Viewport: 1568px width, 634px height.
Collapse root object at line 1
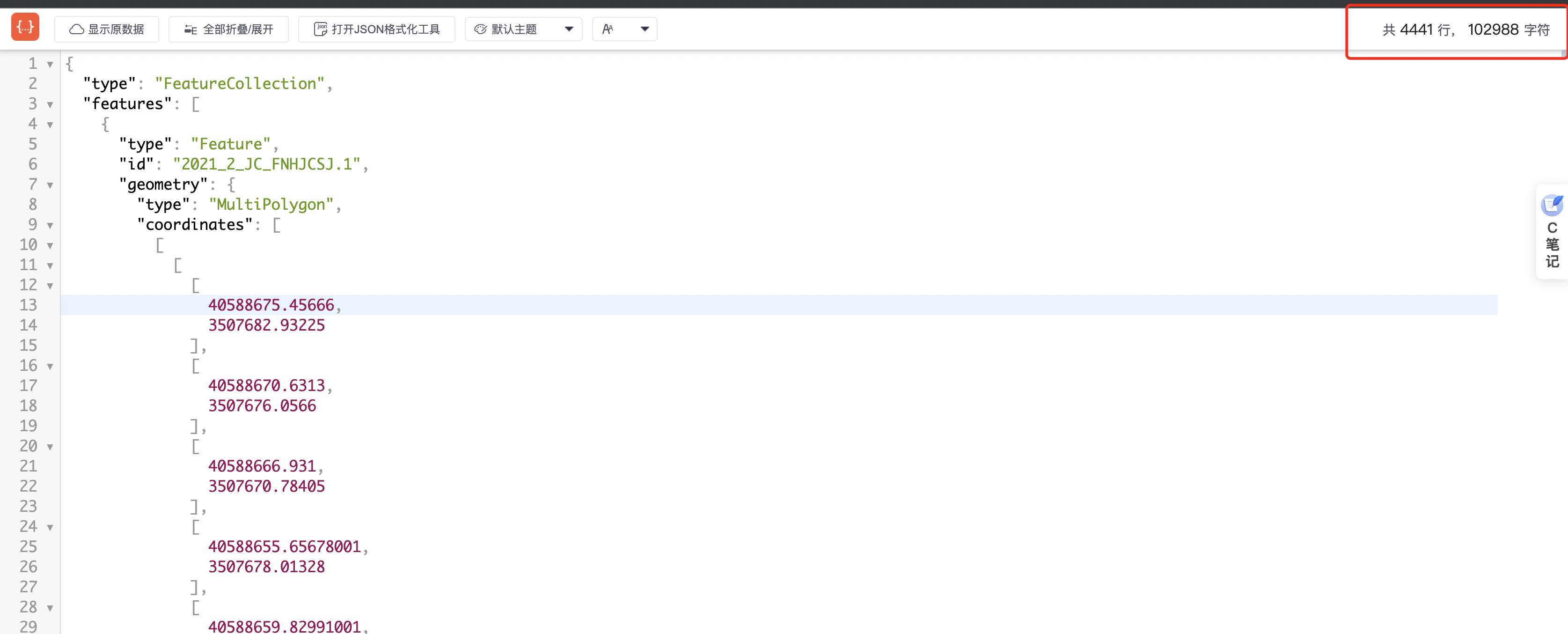(x=50, y=64)
